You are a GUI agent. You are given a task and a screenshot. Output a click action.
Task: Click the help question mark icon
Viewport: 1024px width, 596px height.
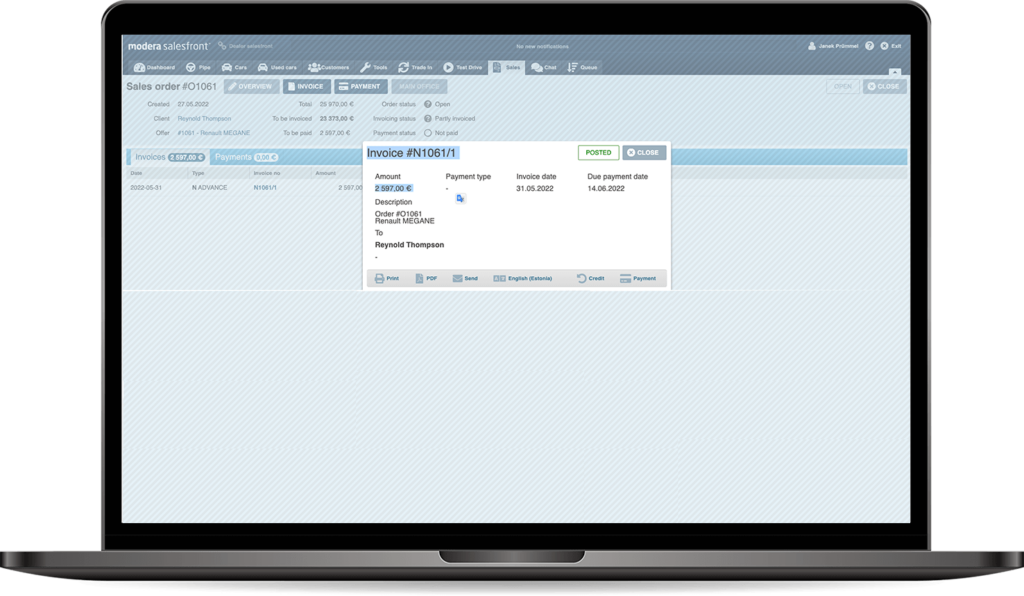point(869,46)
